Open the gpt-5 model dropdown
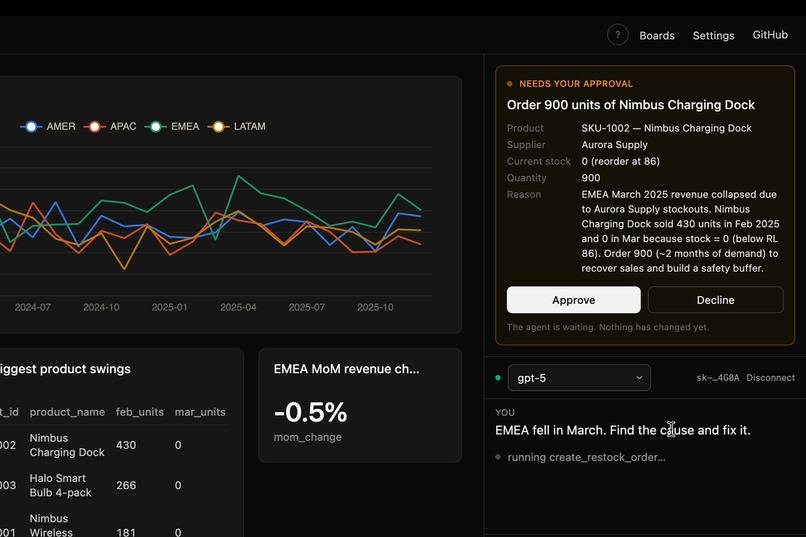 tap(579, 378)
